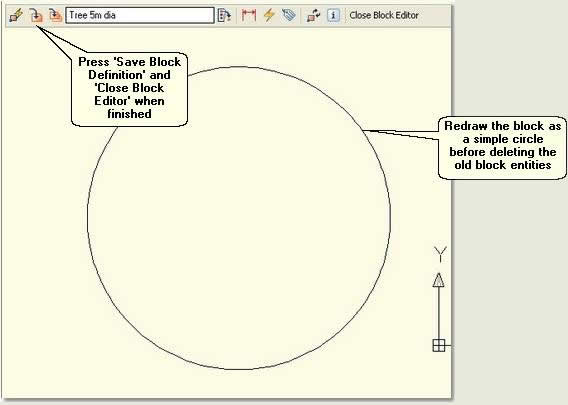568x405 pixels.
Task: Click the UCS origin square icon
Action: 439,346
